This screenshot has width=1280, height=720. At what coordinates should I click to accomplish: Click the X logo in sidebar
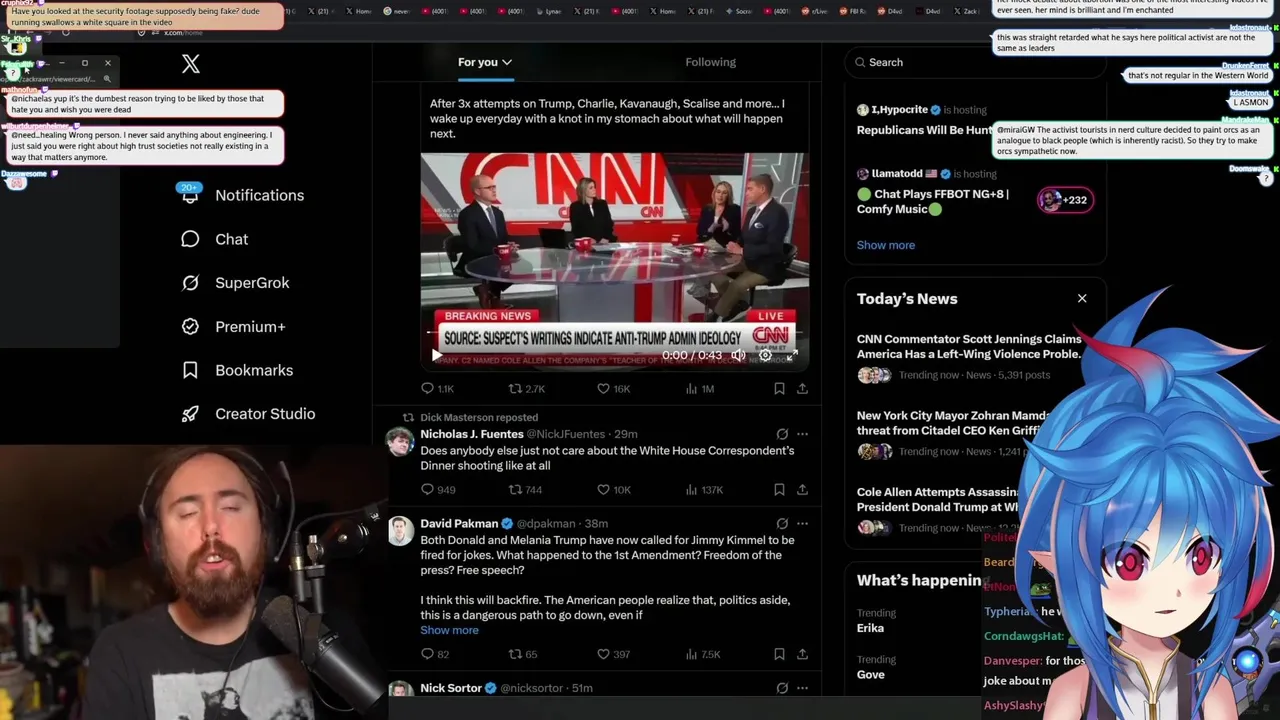(191, 64)
